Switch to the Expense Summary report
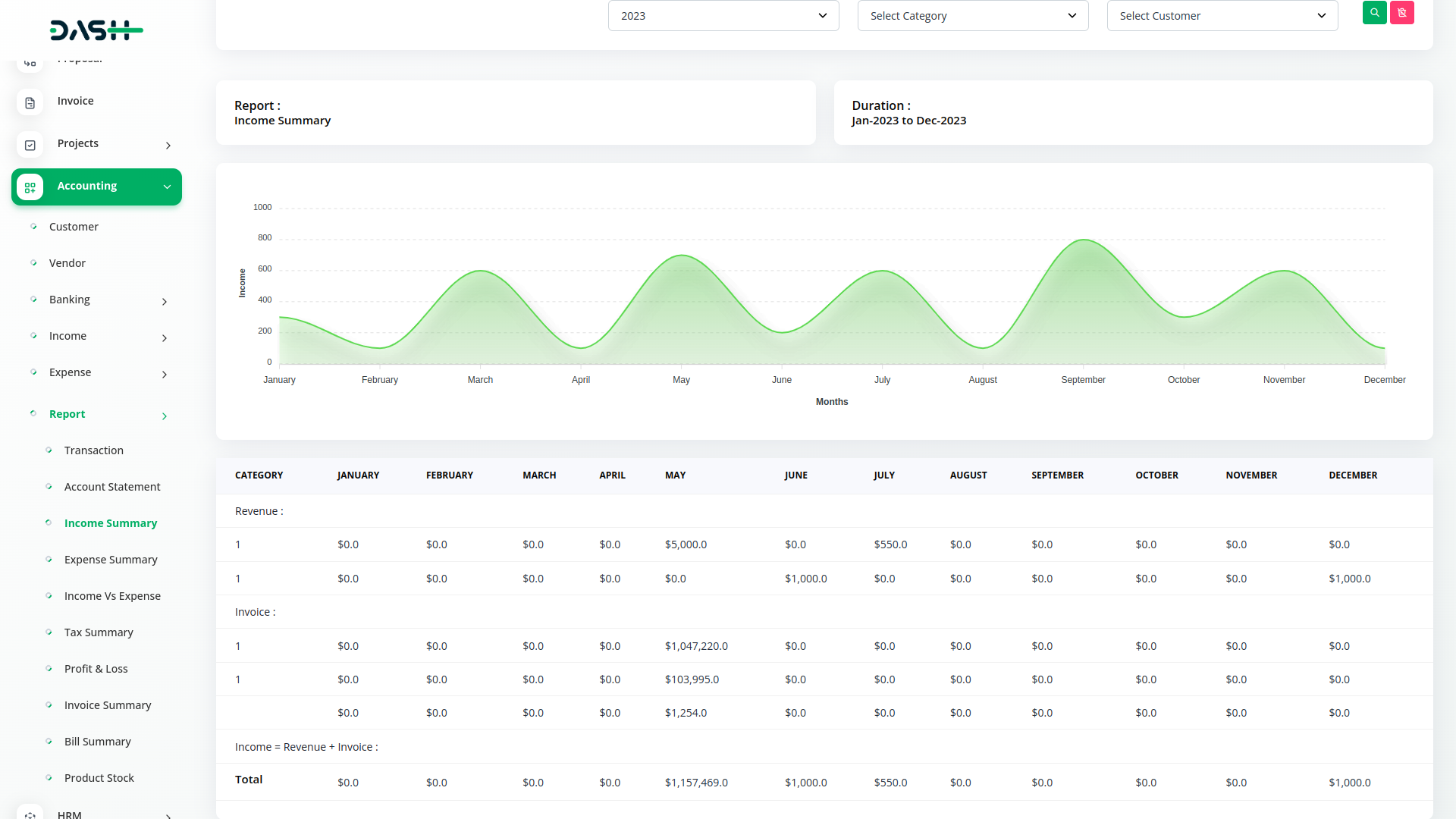The height and width of the screenshot is (819, 1456). click(111, 559)
